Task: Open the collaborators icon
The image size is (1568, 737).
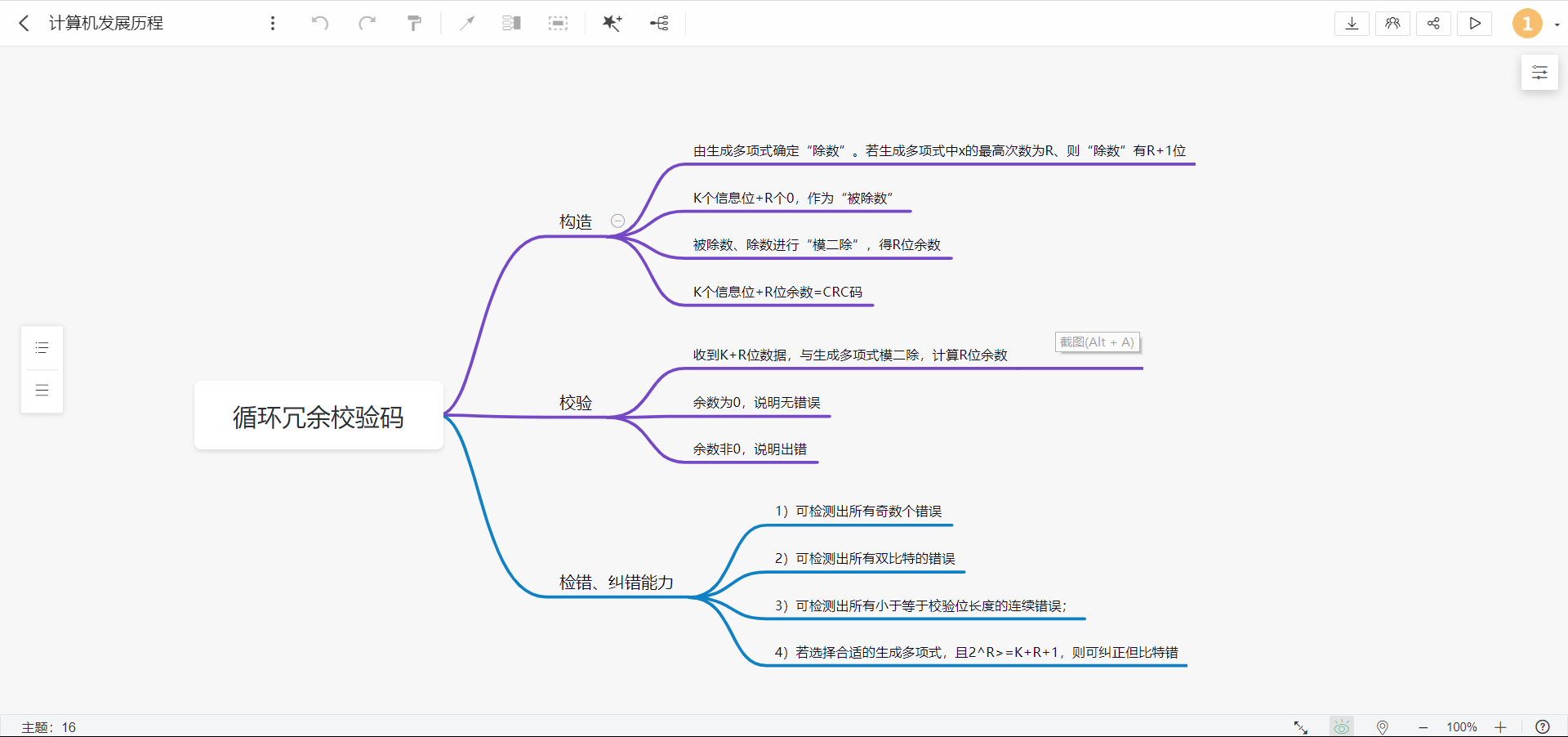Action: (1393, 23)
